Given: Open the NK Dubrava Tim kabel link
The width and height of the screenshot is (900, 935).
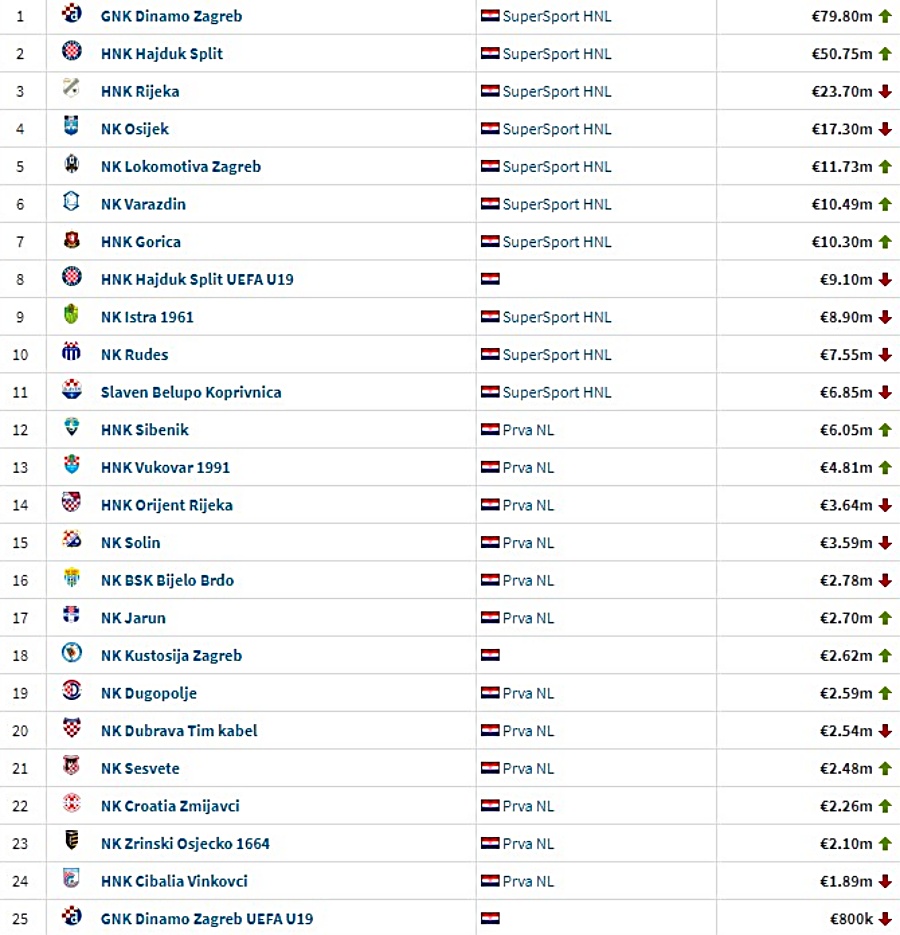Looking at the screenshot, I should pyautogui.click(x=179, y=730).
